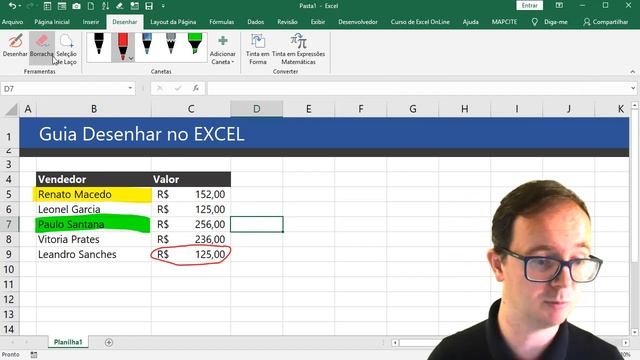Switch to the Fórmulas tab
The image size is (640, 360).
pyautogui.click(x=222, y=22)
